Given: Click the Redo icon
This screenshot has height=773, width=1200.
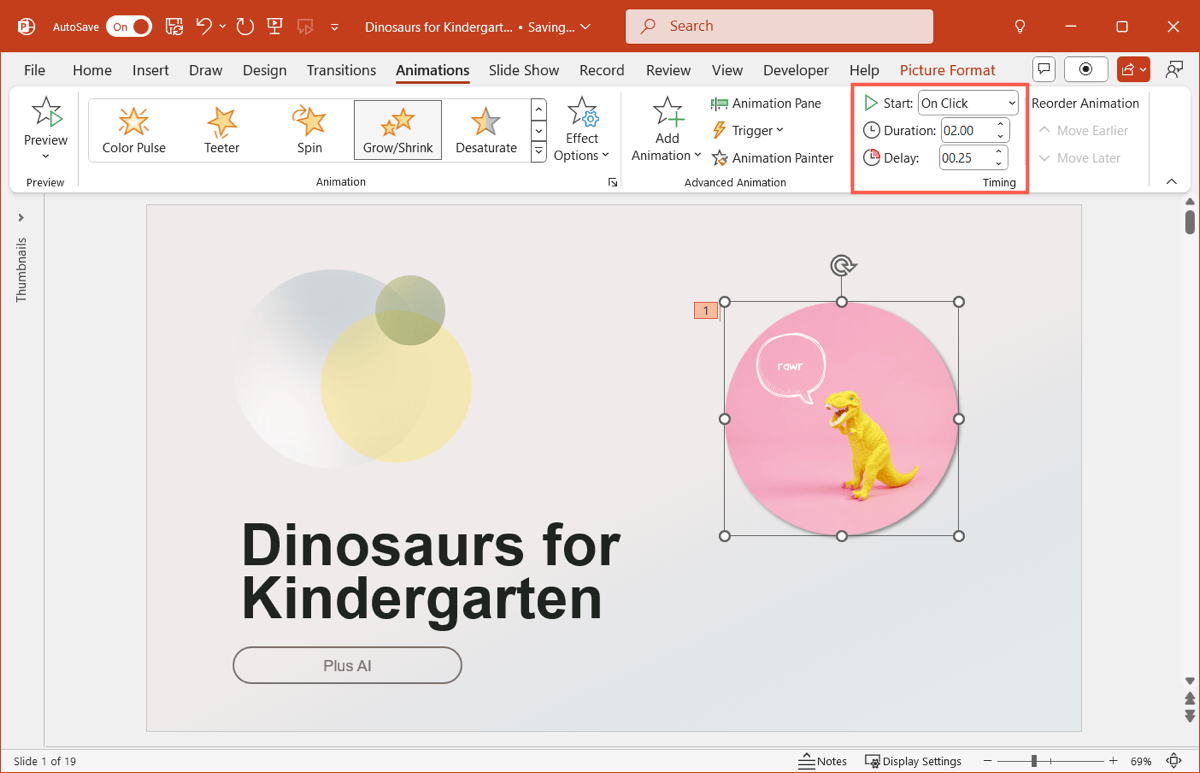Looking at the screenshot, I should pyautogui.click(x=245, y=27).
